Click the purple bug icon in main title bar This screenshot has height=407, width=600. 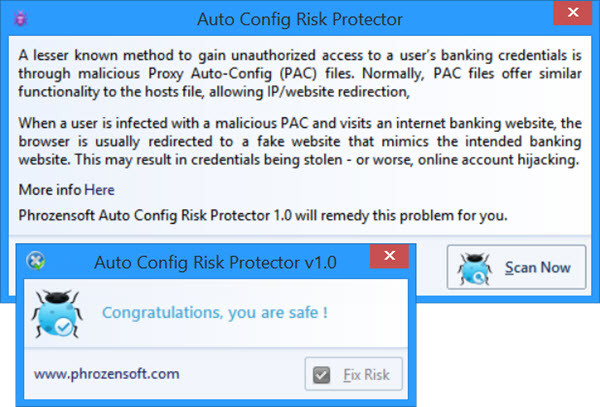pos(20,18)
